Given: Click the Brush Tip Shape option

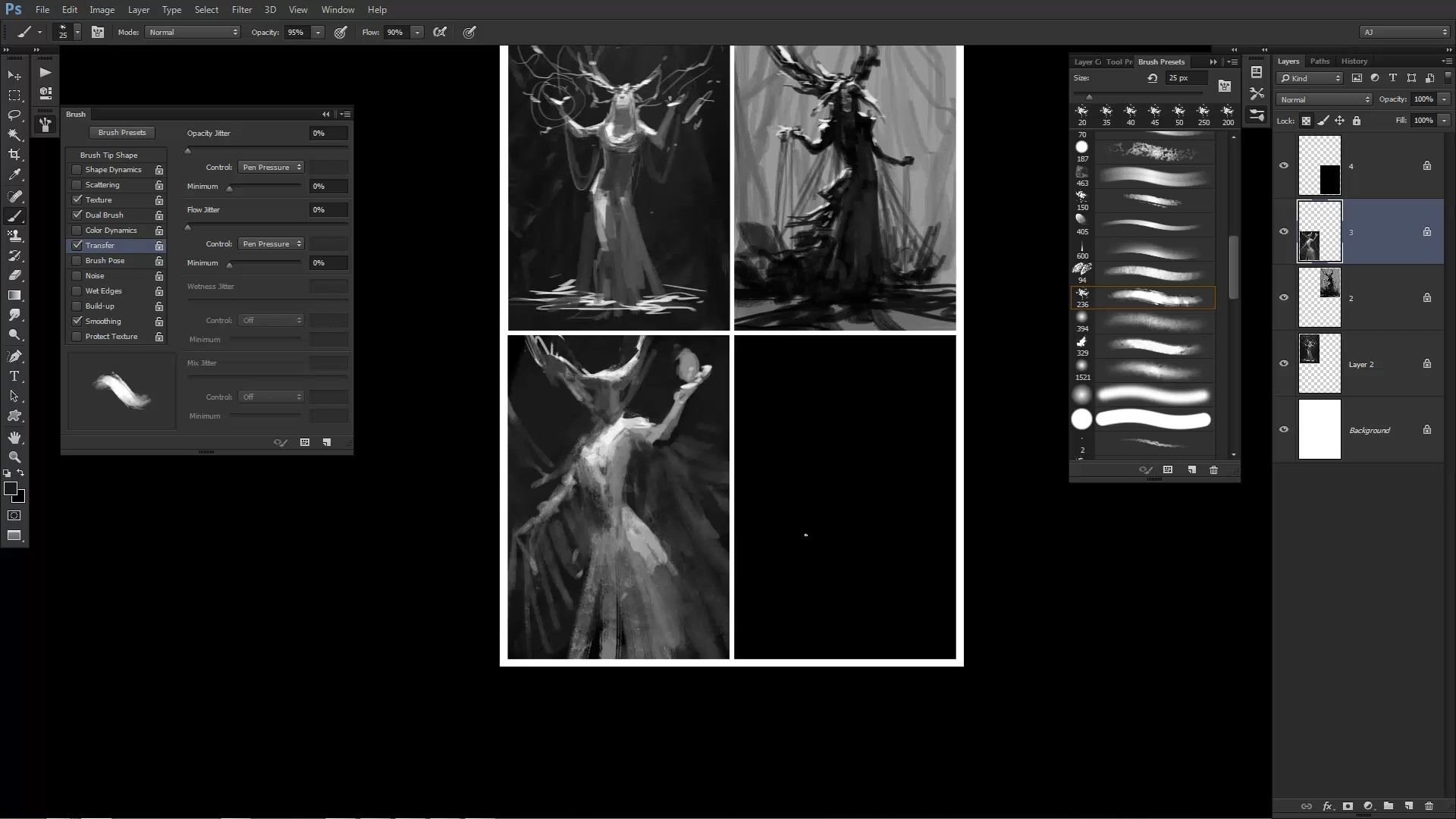Looking at the screenshot, I should (108, 155).
